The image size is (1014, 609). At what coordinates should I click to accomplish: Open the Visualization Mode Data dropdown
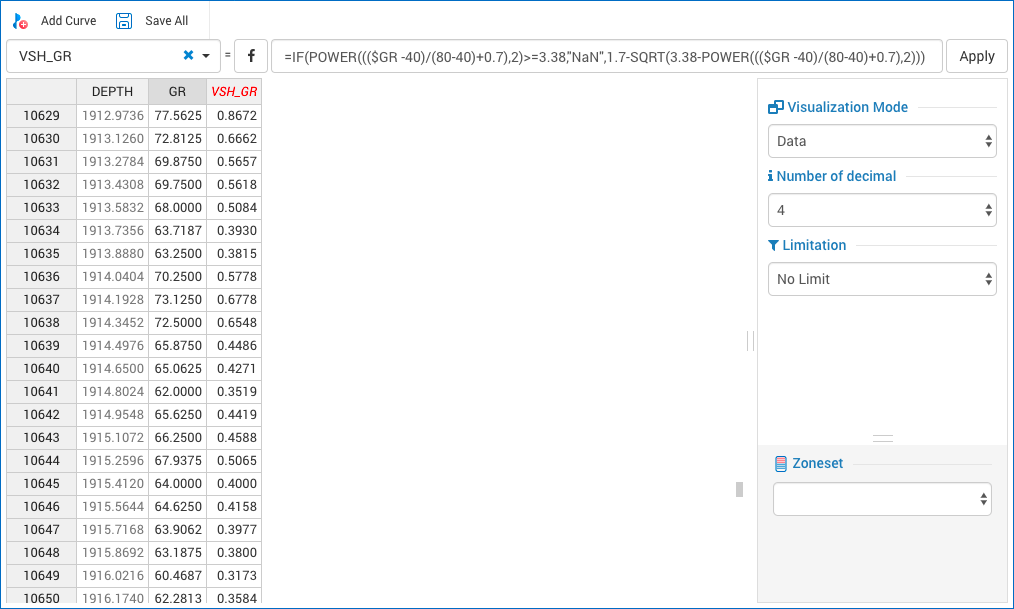pos(881,141)
